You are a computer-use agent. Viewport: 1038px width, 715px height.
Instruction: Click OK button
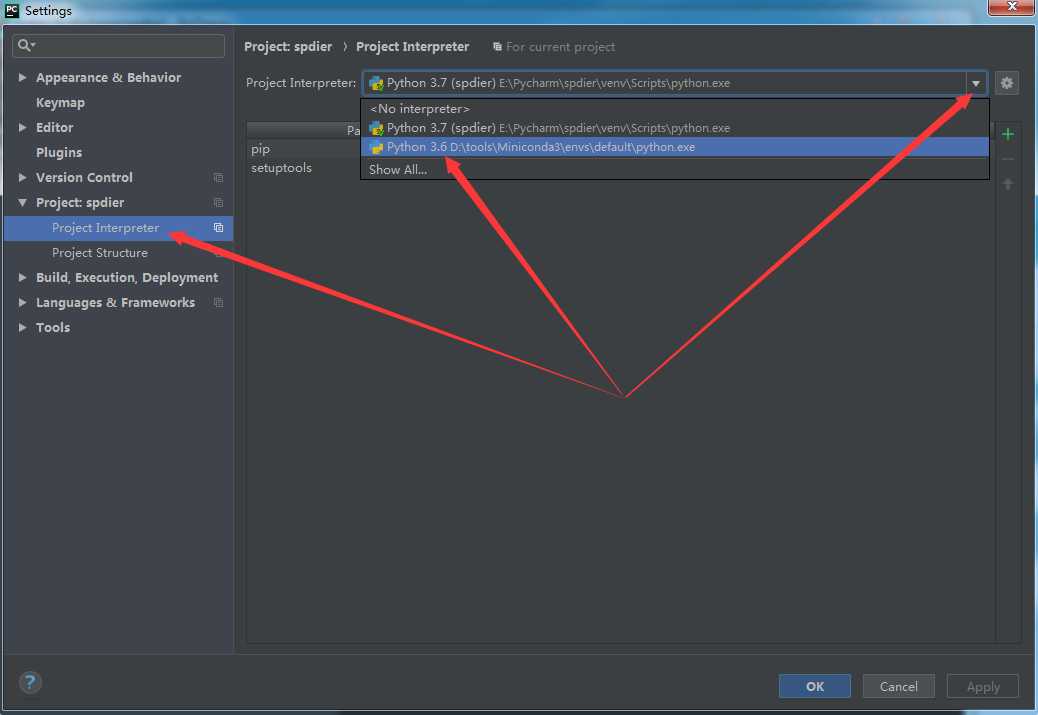pyautogui.click(x=814, y=687)
